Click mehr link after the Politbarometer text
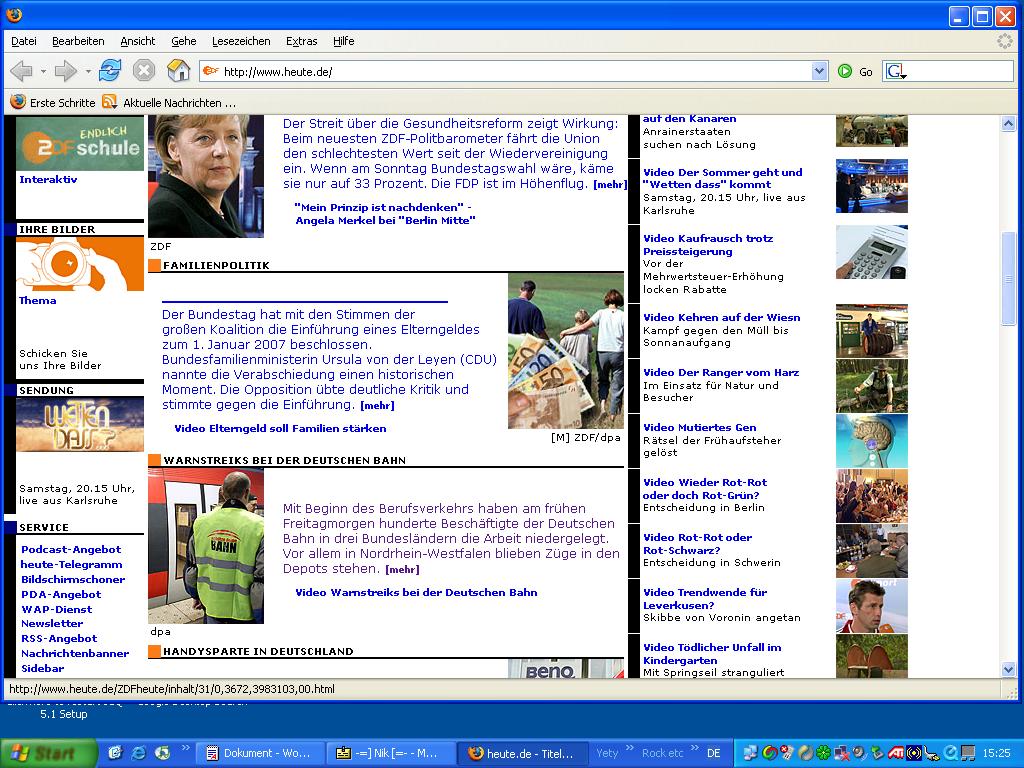Image resolution: width=1024 pixels, height=768 pixels. (610, 185)
